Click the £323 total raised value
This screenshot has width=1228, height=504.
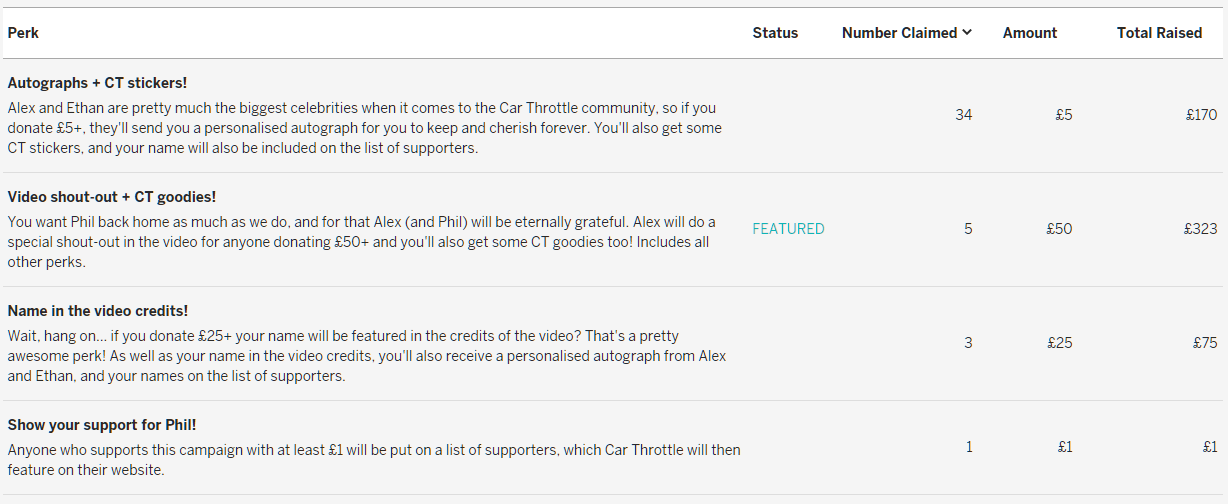(x=1200, y=229)
